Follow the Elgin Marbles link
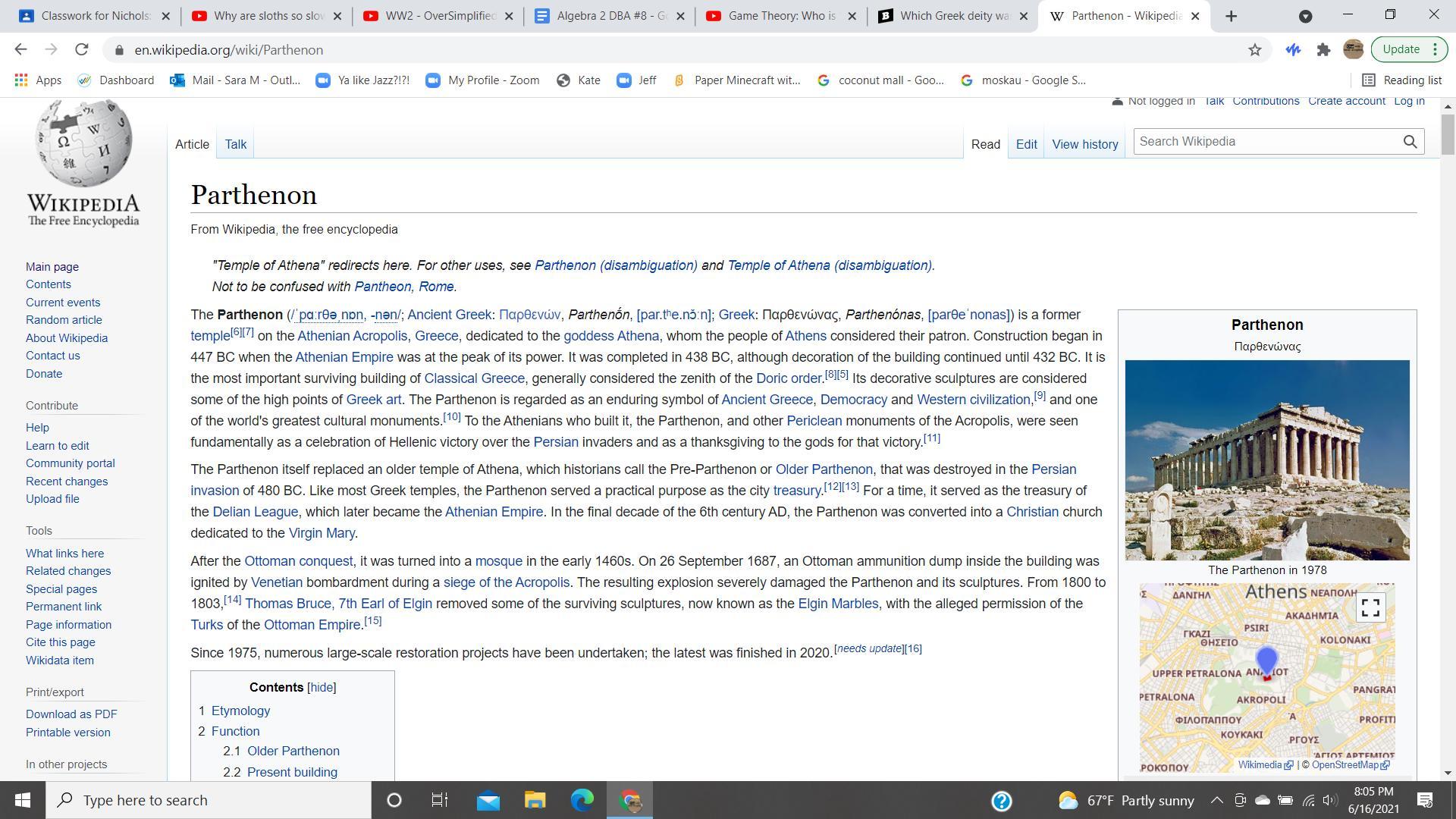Image resolution: width=1456 pixels, height=819 pixels. click(838, 604)
